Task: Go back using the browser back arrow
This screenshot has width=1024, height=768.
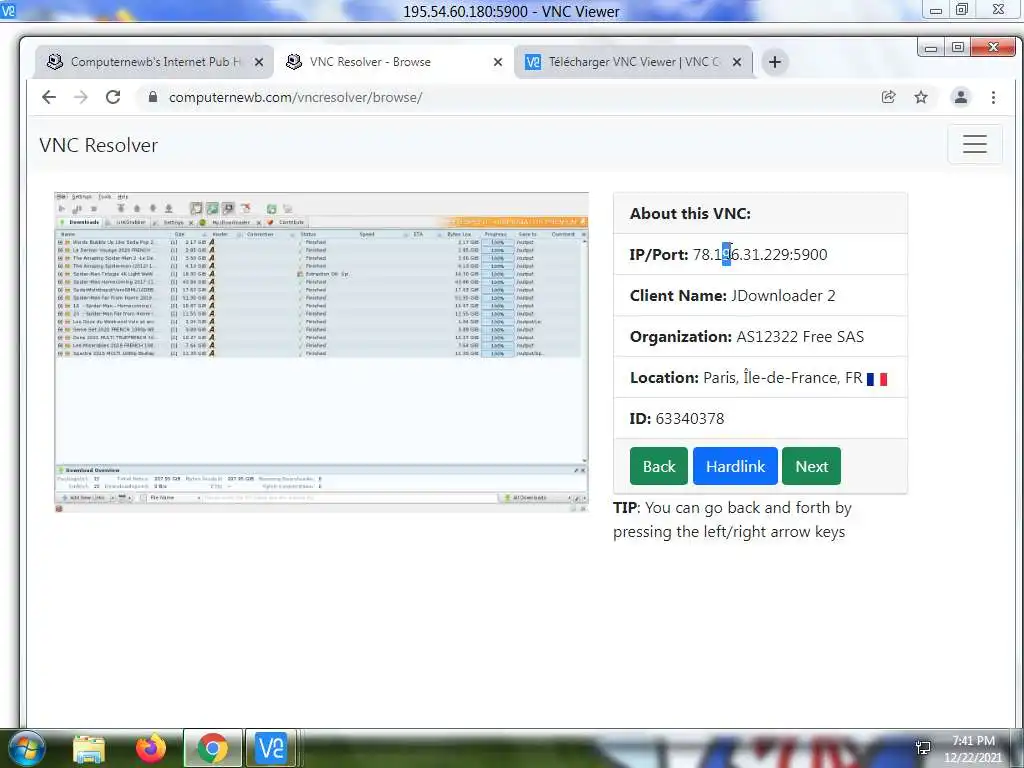Action: pyautogui.click(x=49, y=97)
